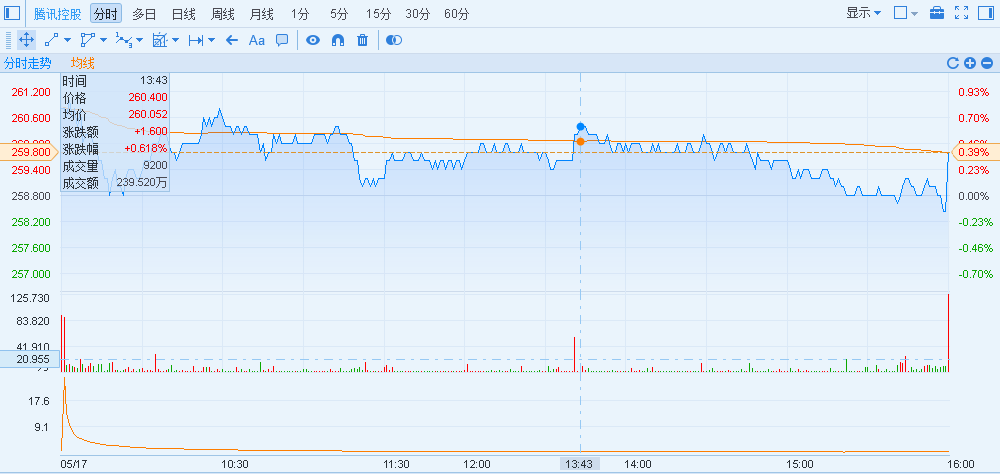Click the 10:30 time axis label

(235, 464)
